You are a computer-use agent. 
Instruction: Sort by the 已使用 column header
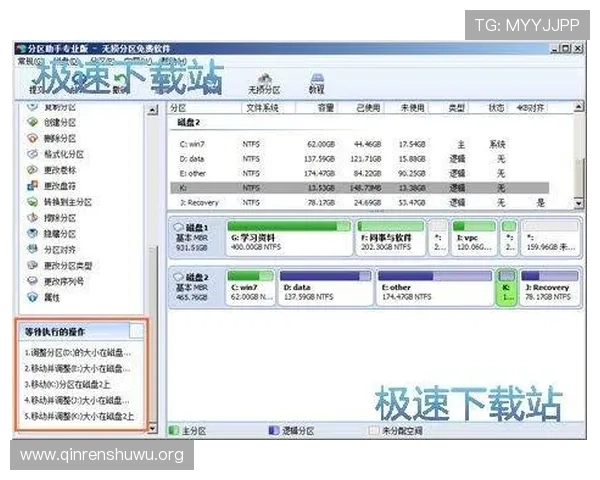click(x=362, y=108)
